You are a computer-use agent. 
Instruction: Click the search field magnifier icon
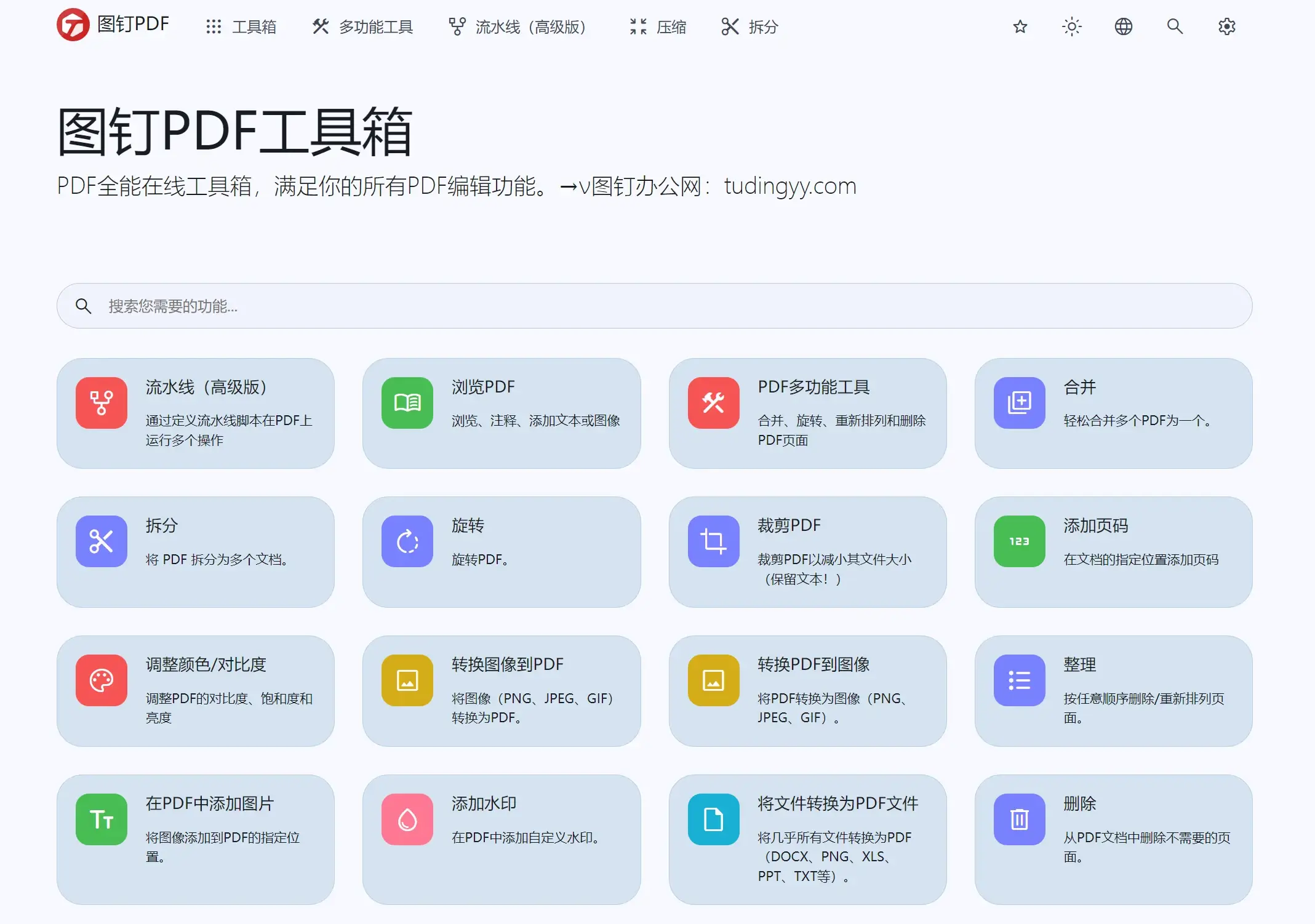[x=83, y=306]
